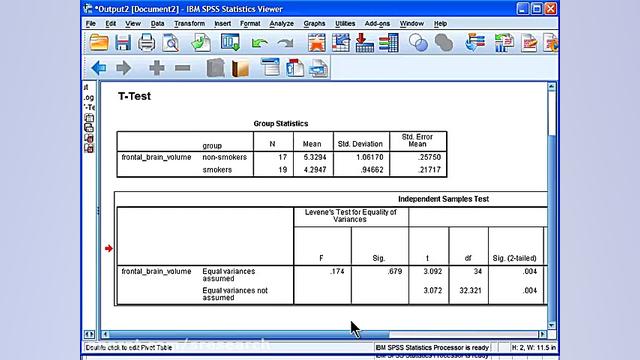
Task: Click the Insert Text icon
Action: (x=318, y=68)
